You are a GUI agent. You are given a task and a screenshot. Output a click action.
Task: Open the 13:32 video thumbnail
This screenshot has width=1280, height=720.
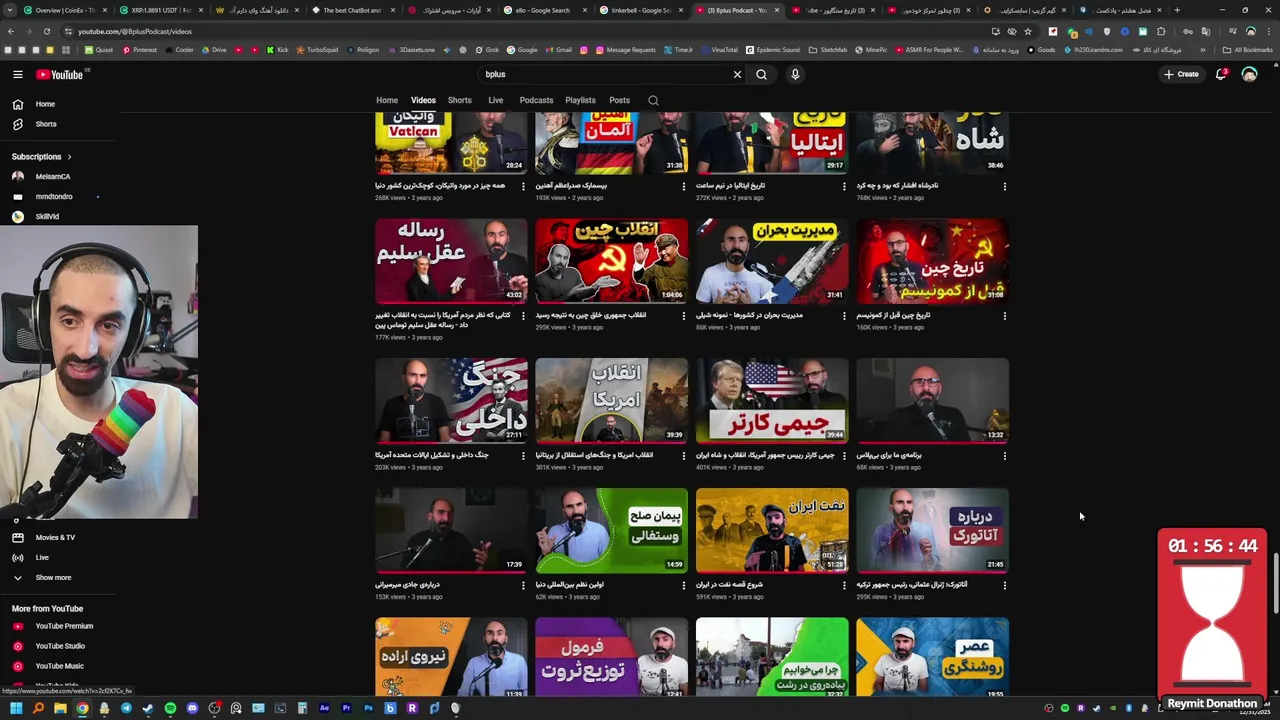(932, 400)
